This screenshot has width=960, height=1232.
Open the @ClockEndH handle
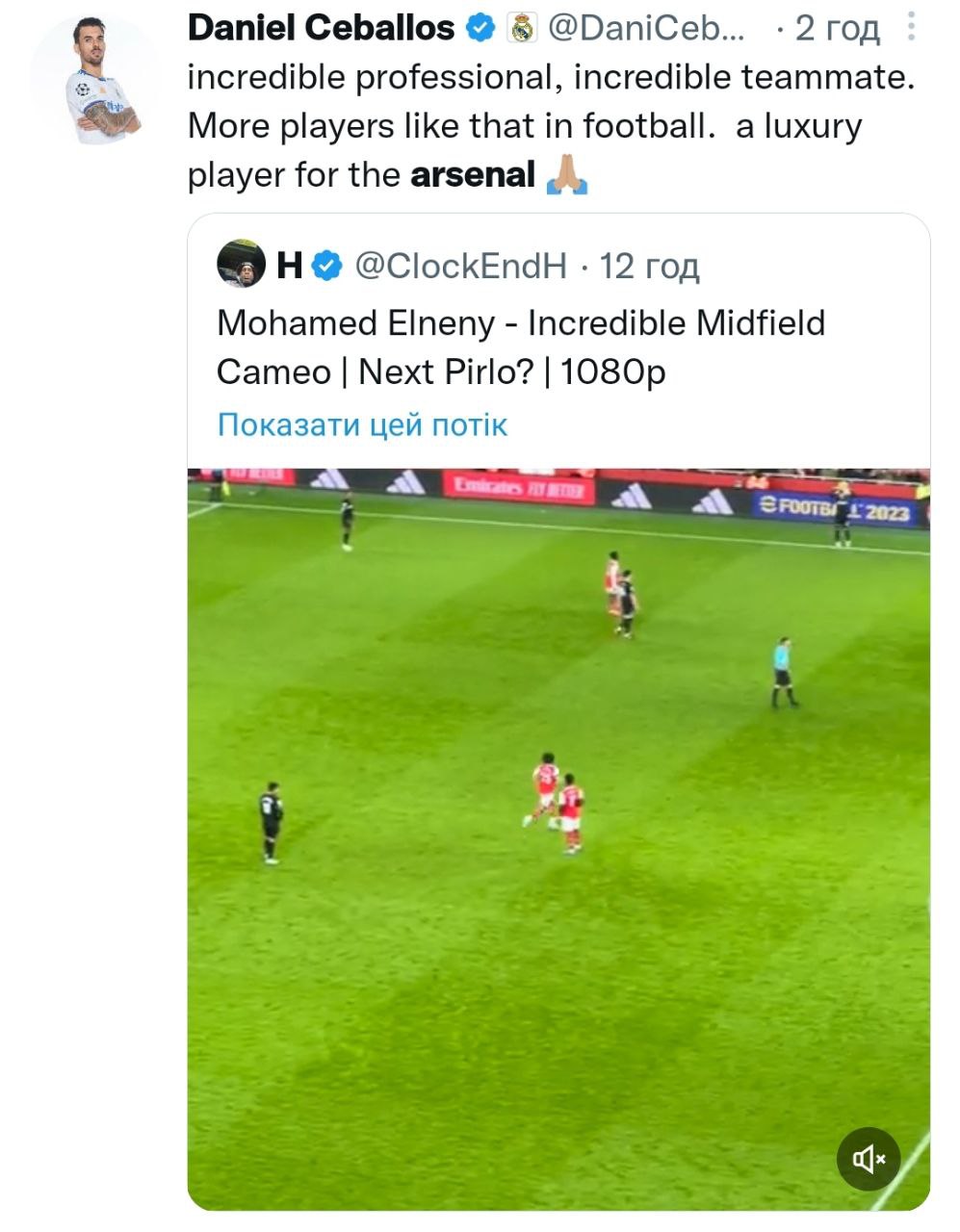460,265
